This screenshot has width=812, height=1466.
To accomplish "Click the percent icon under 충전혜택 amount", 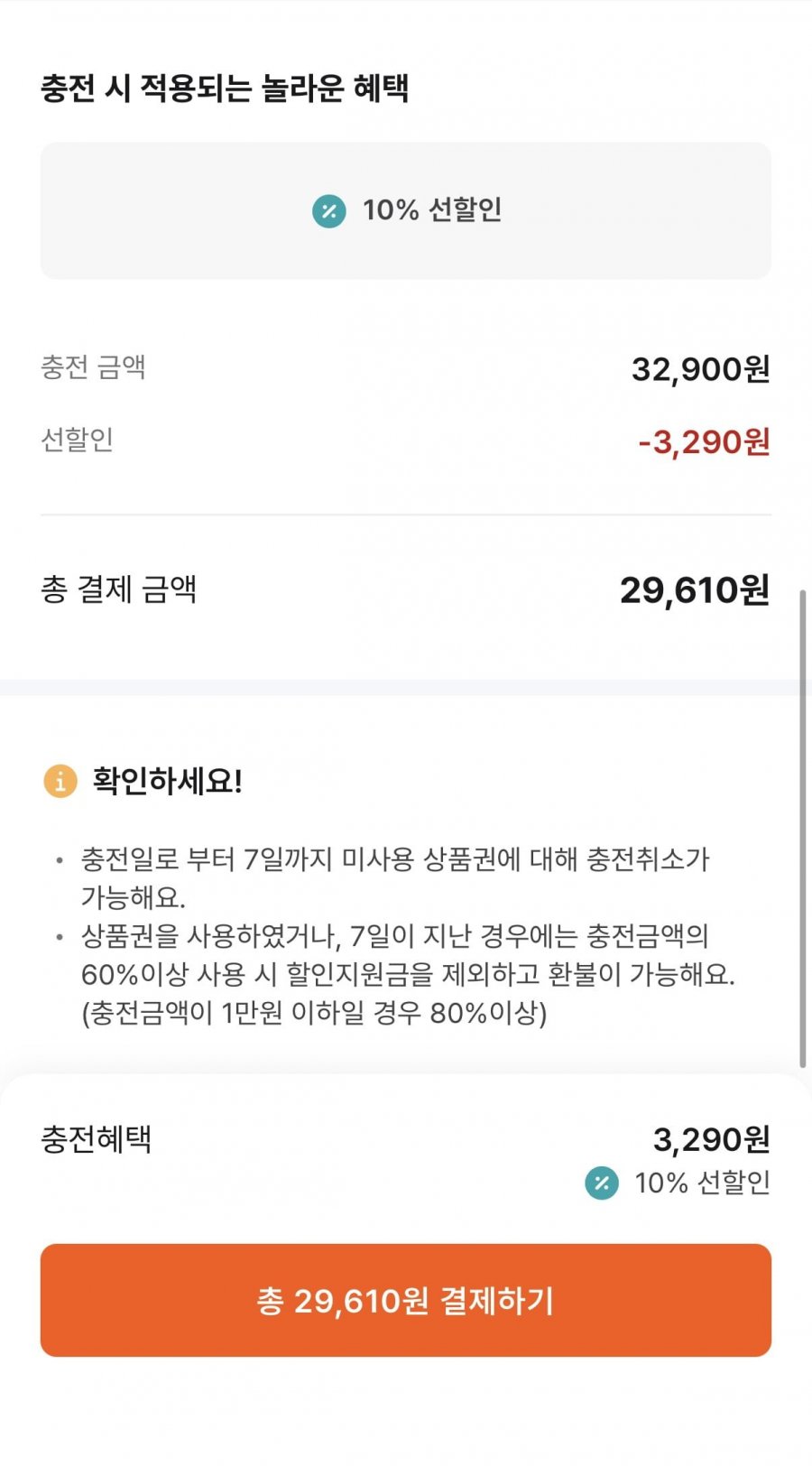I will point(602,1183).
